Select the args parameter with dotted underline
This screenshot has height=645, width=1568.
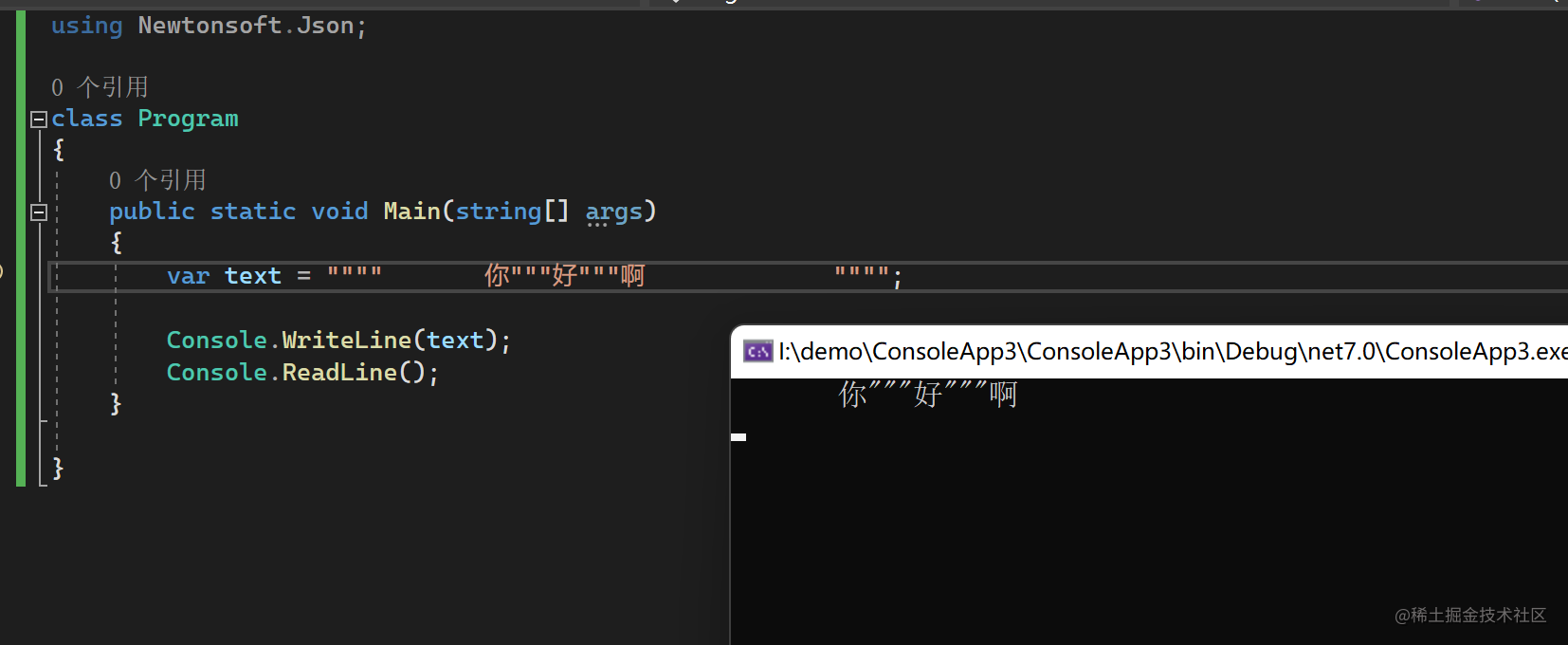pyautogui.click(x=613, y=211)
